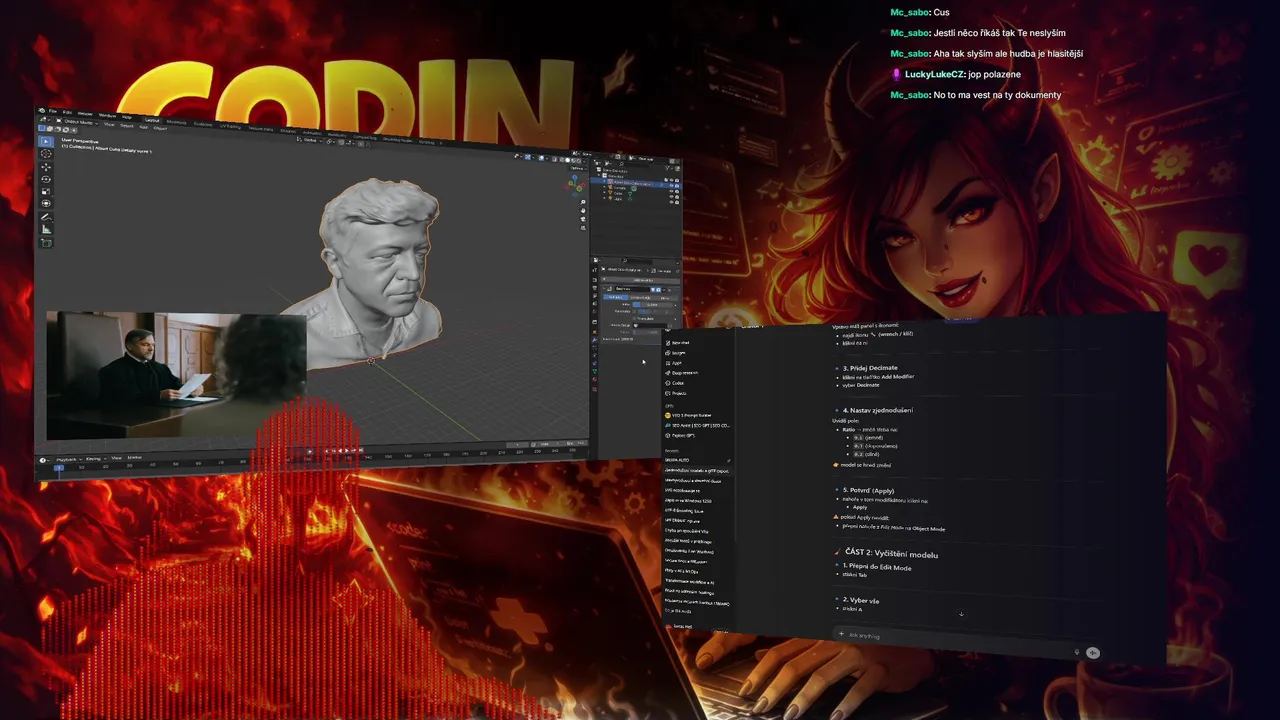Image resolution: width=1280 pixels, height=720 pixels.
Task: Select the Cursor tool in Blender toolbar
Action: 46,153
